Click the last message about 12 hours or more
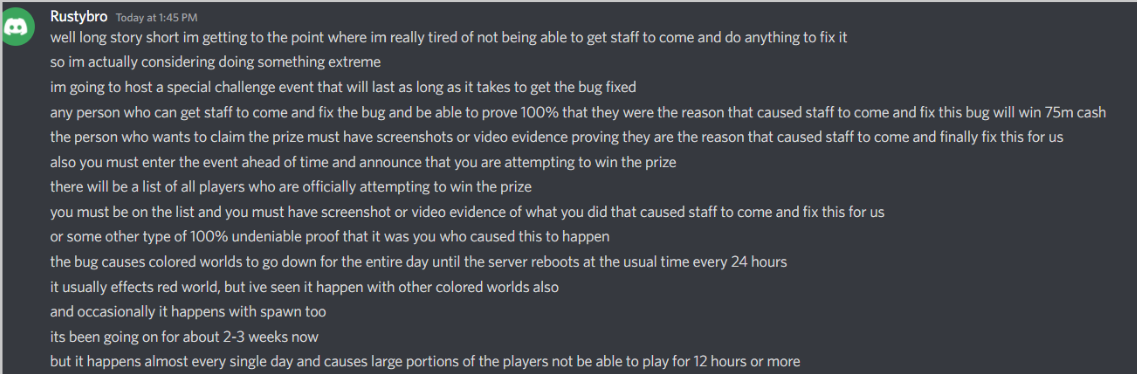 click(x=425, y=361)
